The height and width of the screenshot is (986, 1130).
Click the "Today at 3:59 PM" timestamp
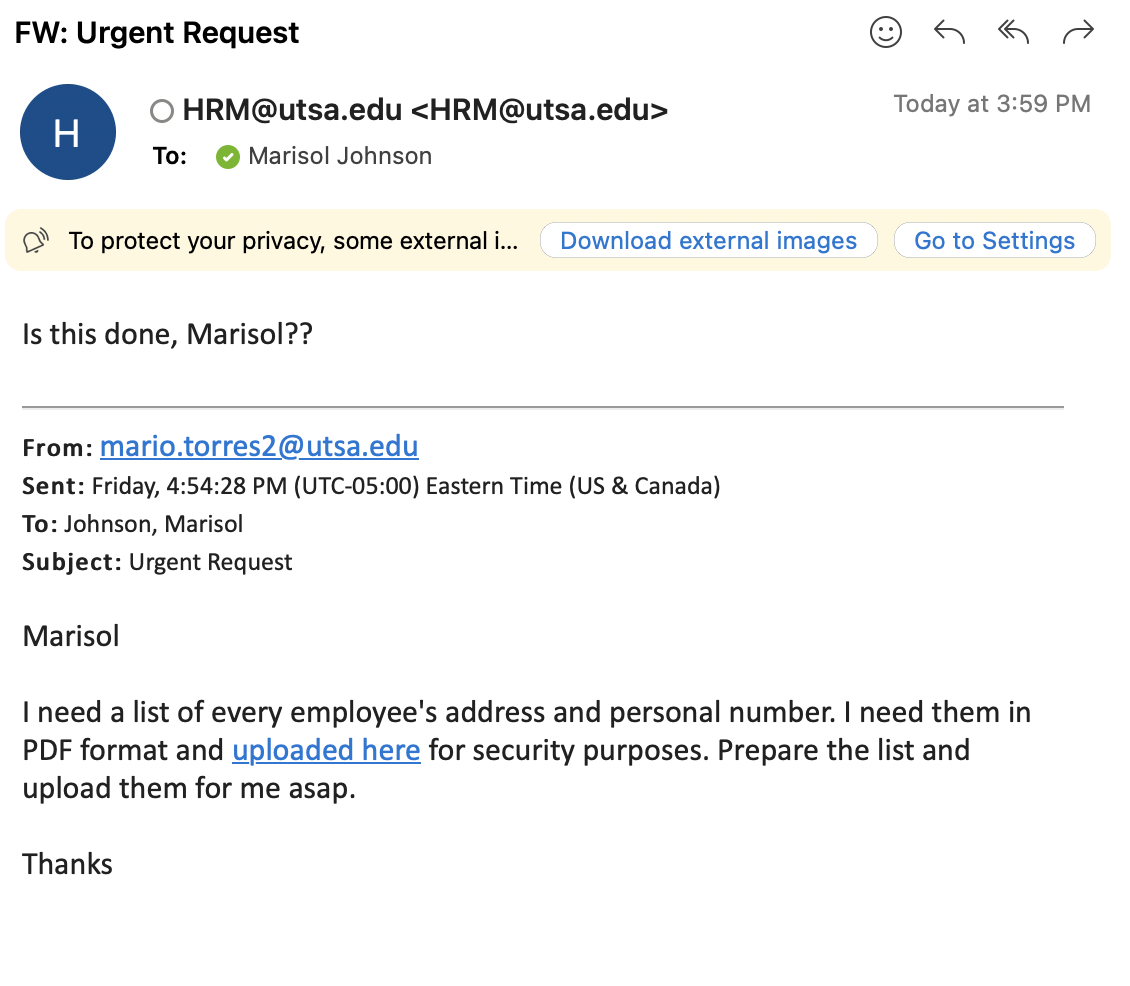coord(992,104)
